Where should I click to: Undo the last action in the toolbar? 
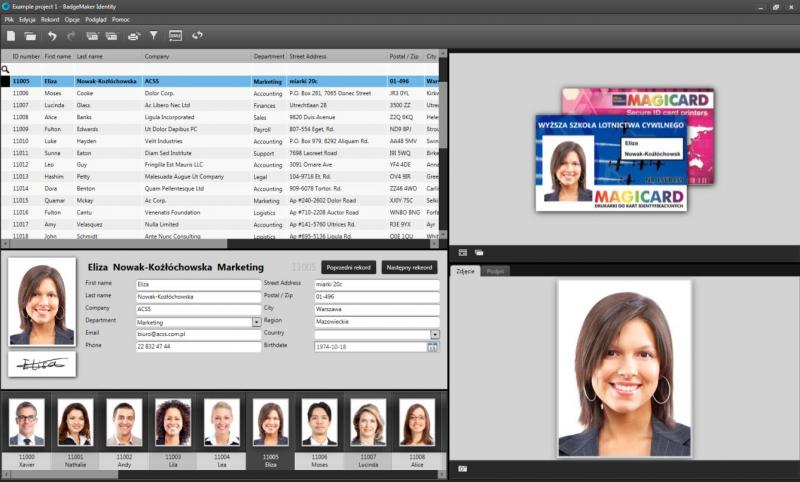pyautogui.click(x=52, y=36)
